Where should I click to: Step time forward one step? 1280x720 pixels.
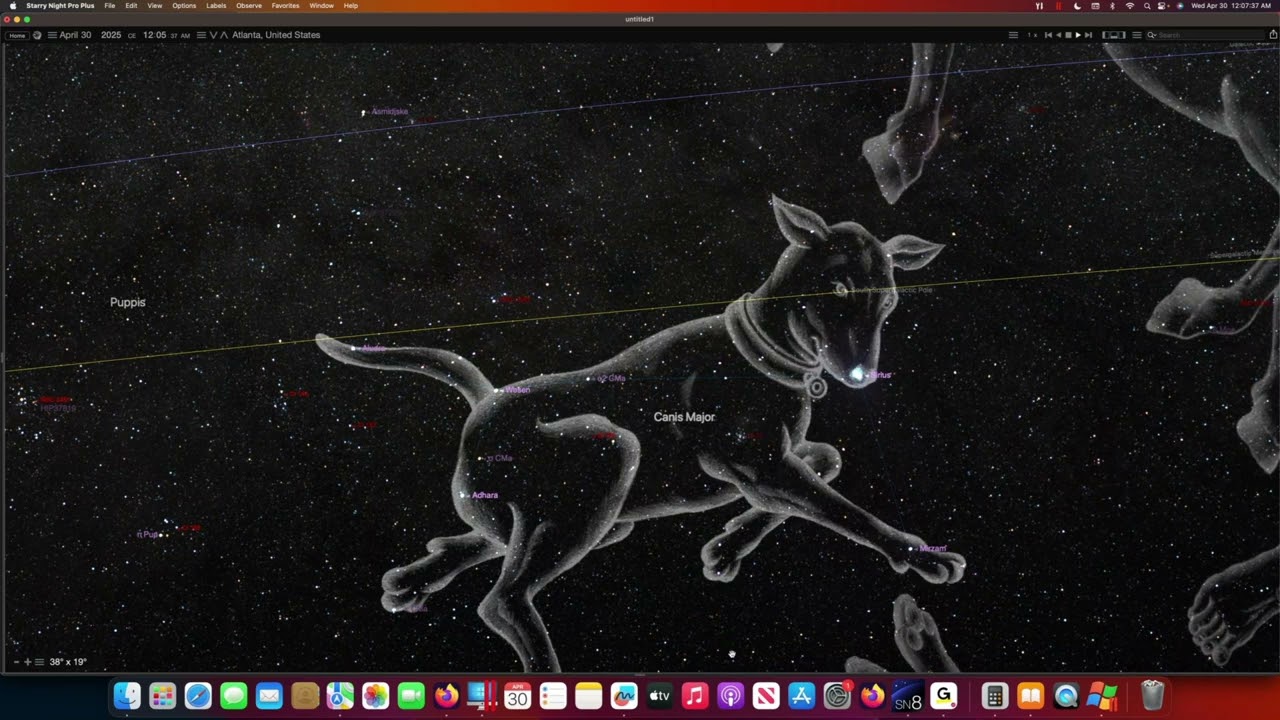(1088, 35)
